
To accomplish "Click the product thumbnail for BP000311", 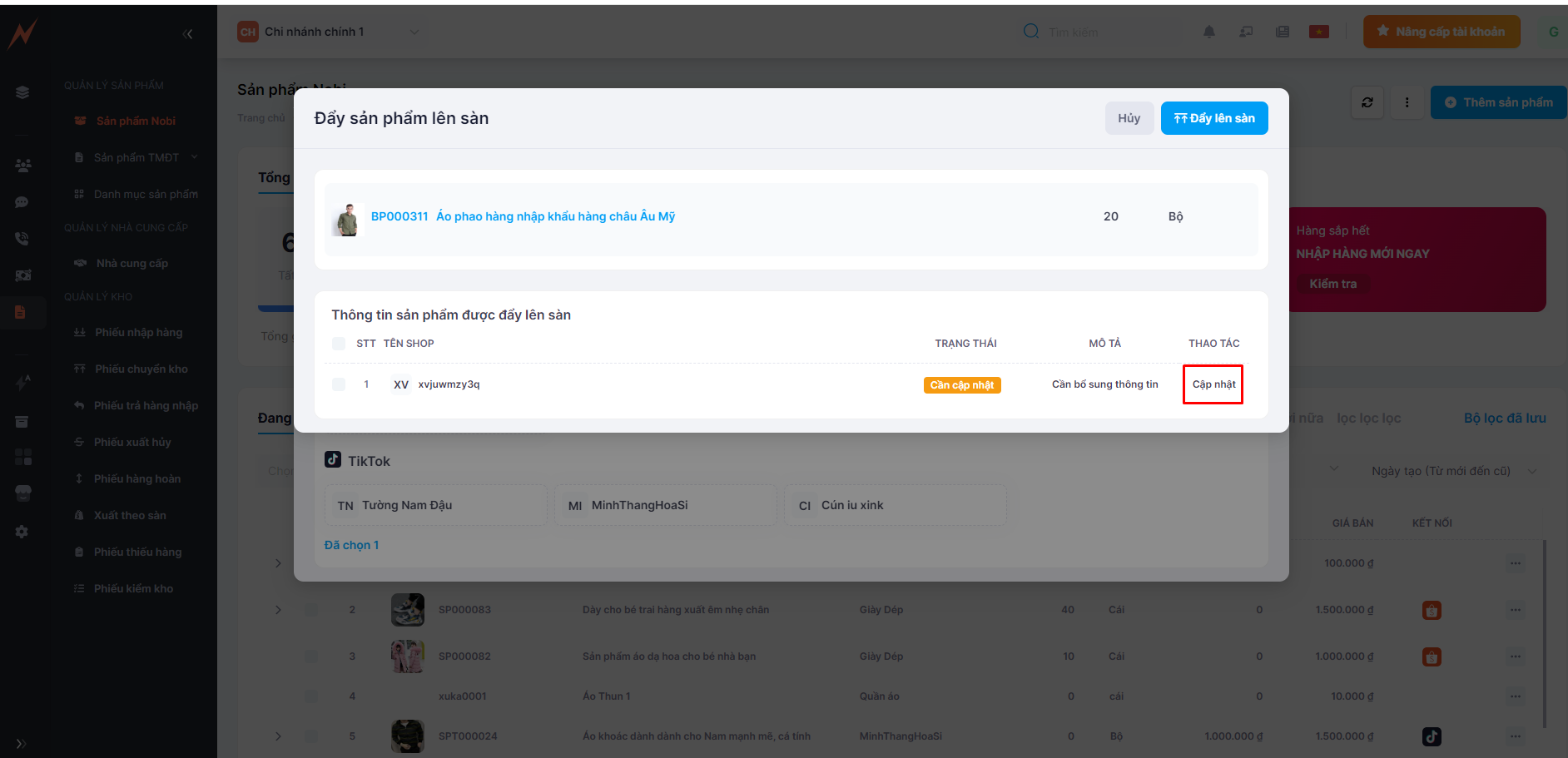I will coord(347,219).
